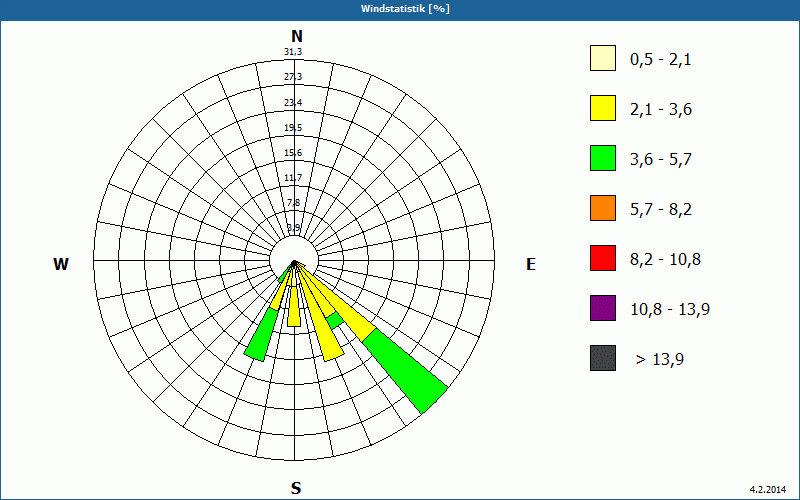Click the legend label '0,5 - 2,1'

tap(661, 60)
